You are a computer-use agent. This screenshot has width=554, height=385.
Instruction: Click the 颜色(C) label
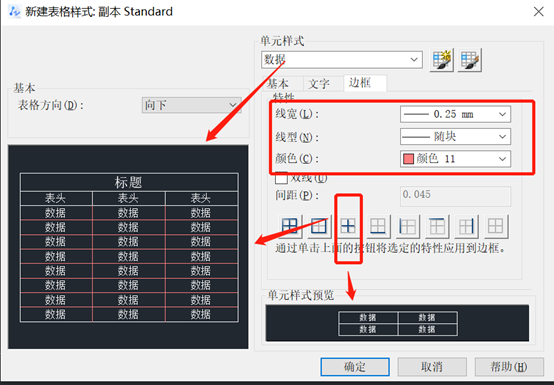tap(297, 159)
